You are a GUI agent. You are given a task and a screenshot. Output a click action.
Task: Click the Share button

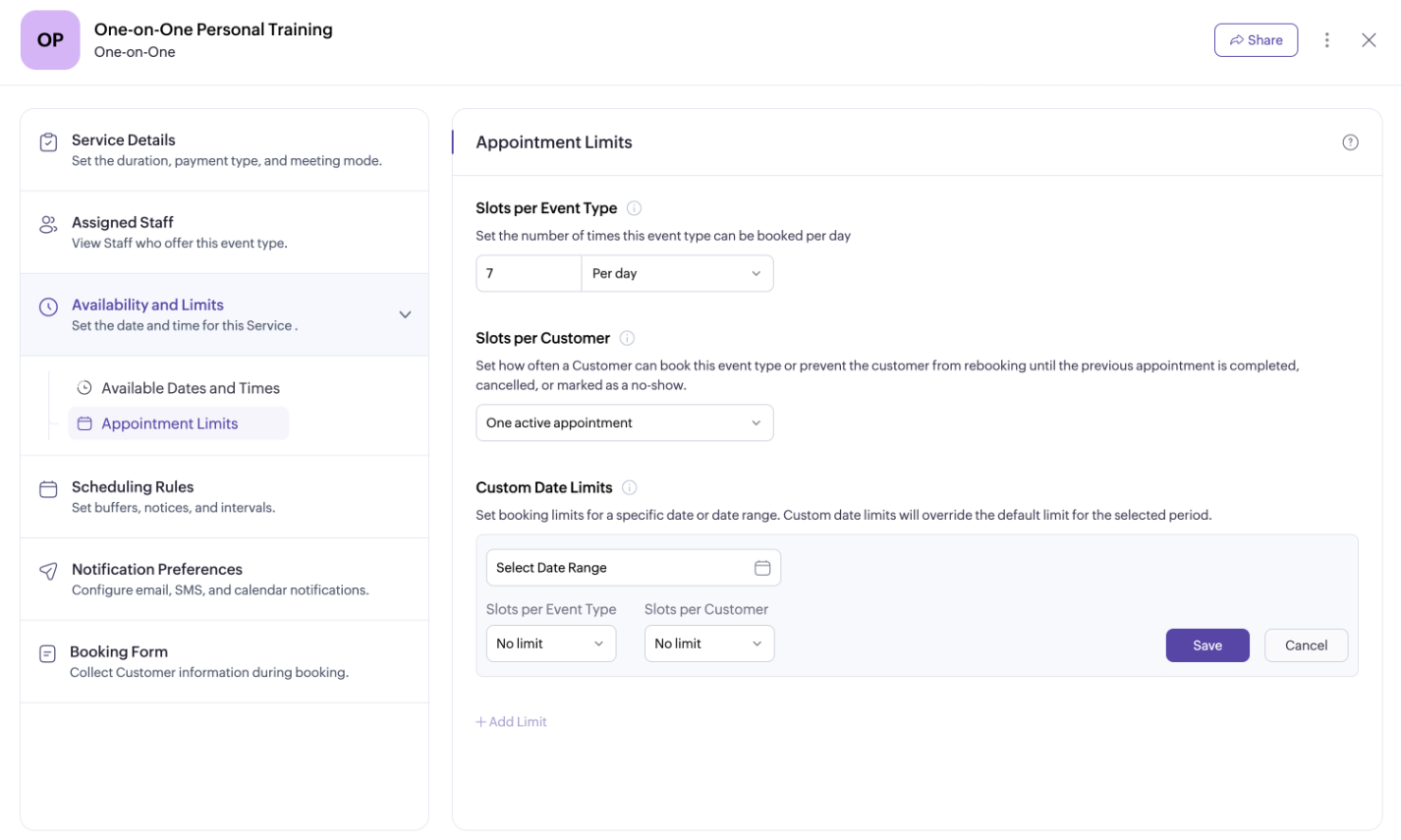1256,40
